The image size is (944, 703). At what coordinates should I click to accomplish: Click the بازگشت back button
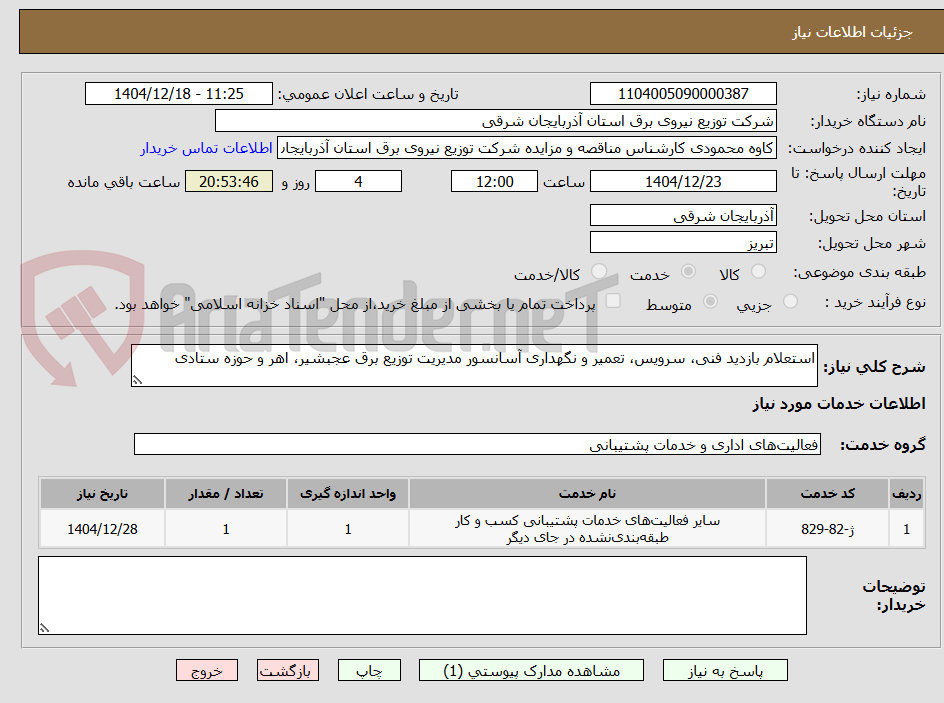(x=288, y=670)
